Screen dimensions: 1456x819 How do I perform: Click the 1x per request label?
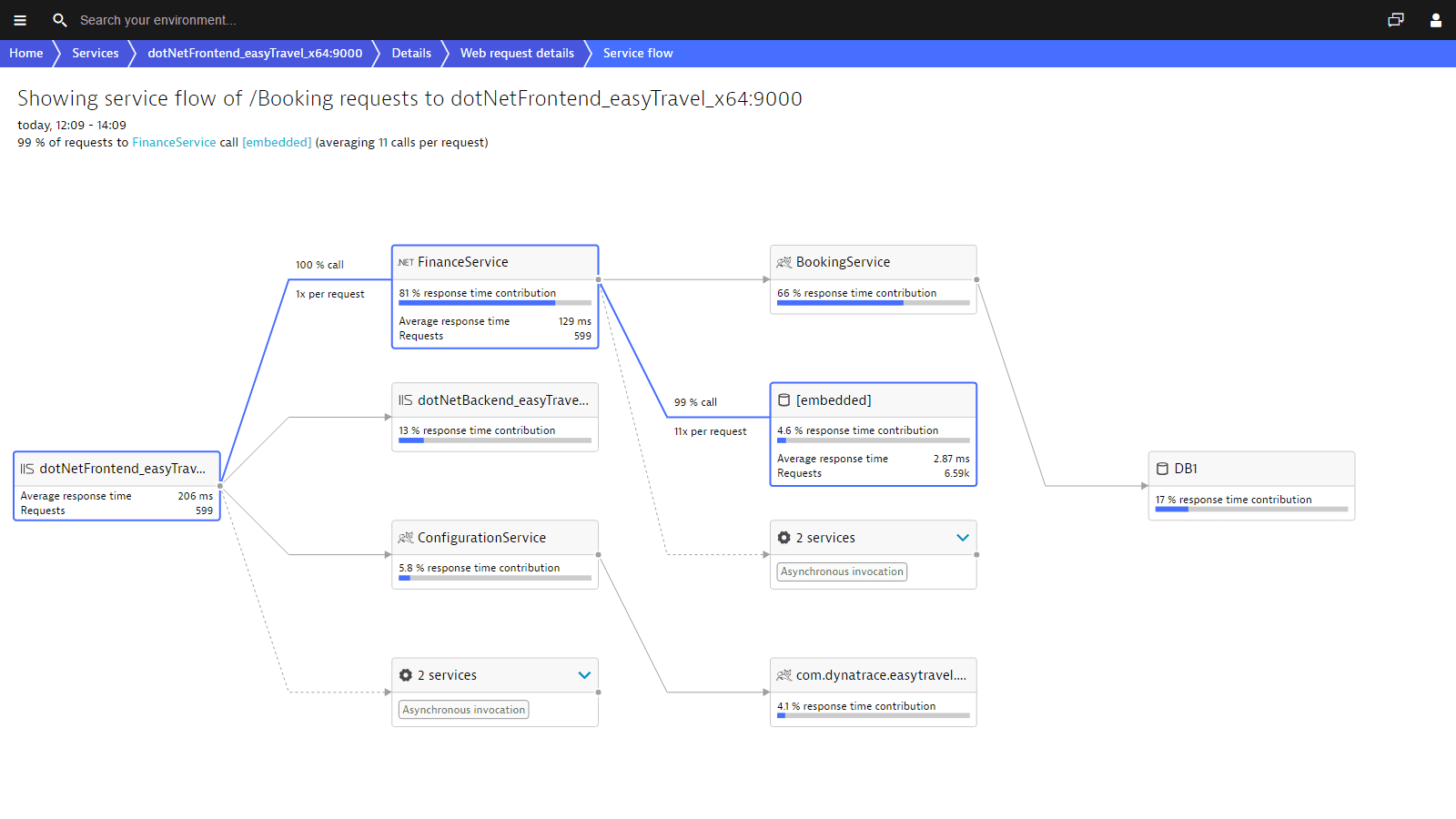pos(329,294)
